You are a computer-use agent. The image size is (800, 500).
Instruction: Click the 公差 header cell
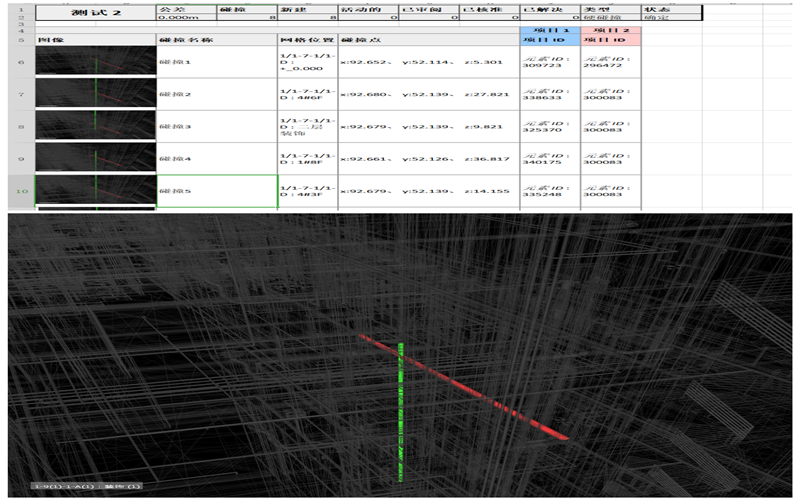click(186, 9)
